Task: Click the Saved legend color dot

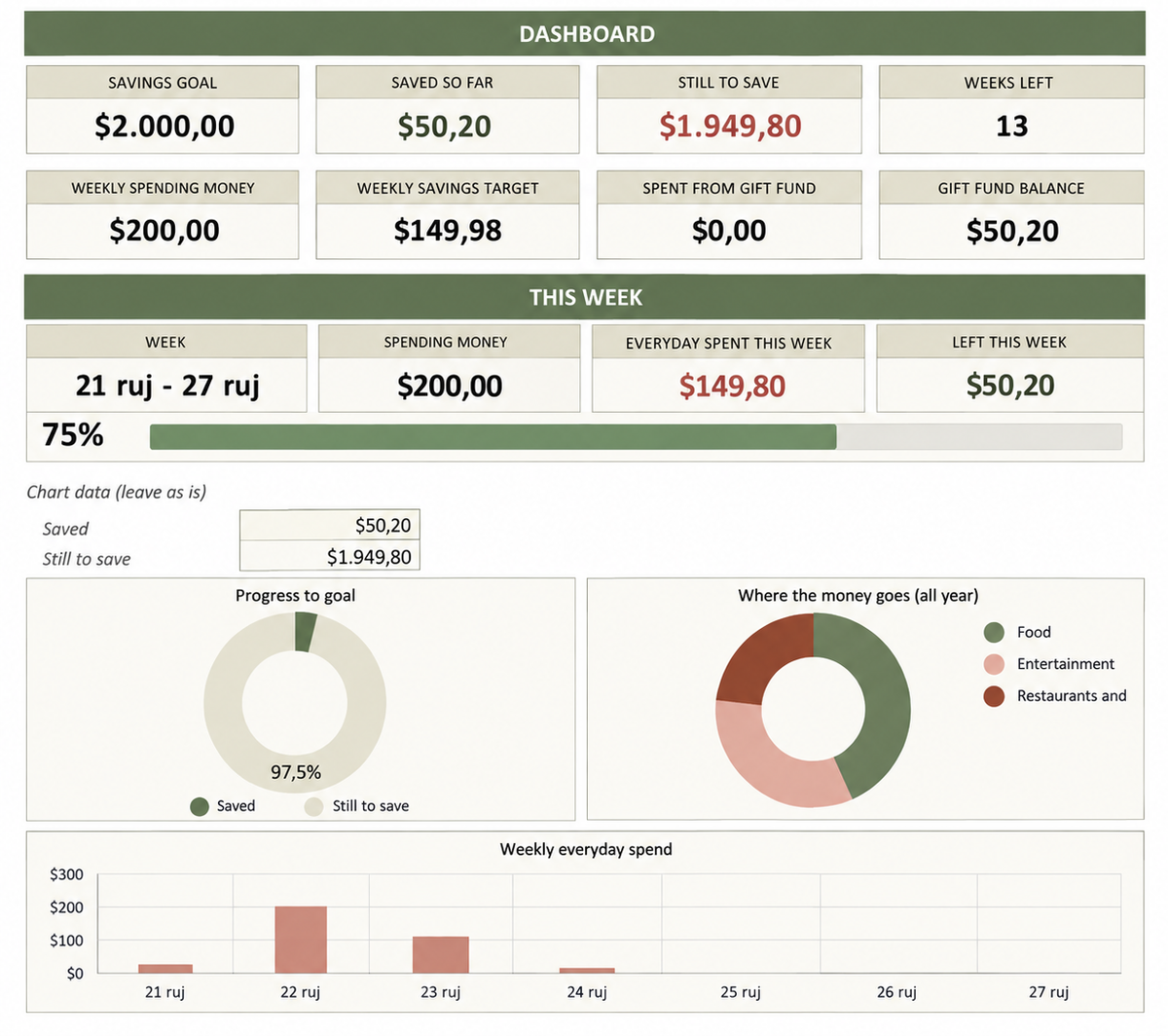Action: point(200,806)
